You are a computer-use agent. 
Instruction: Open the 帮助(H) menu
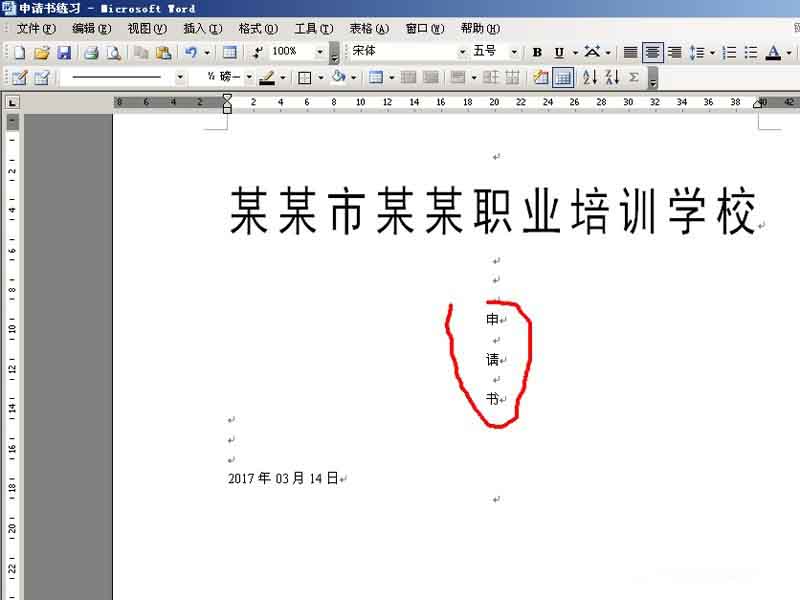(480, 29)
